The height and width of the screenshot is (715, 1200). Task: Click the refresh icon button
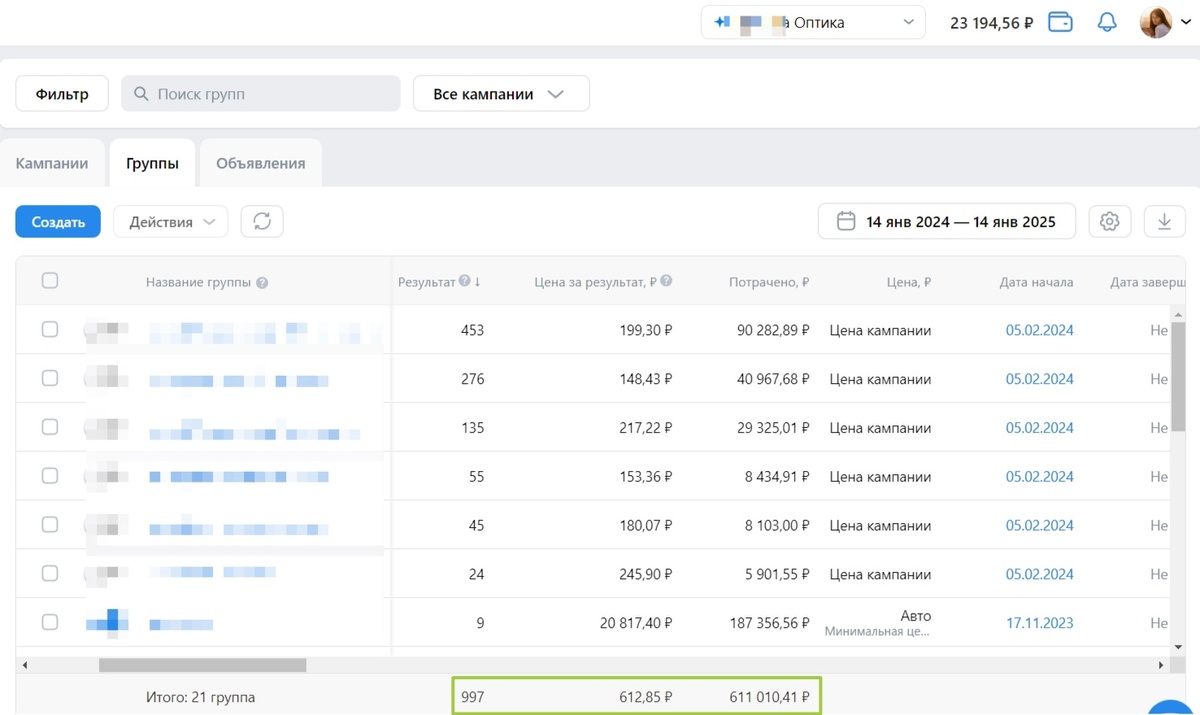[x=262, y=221]
